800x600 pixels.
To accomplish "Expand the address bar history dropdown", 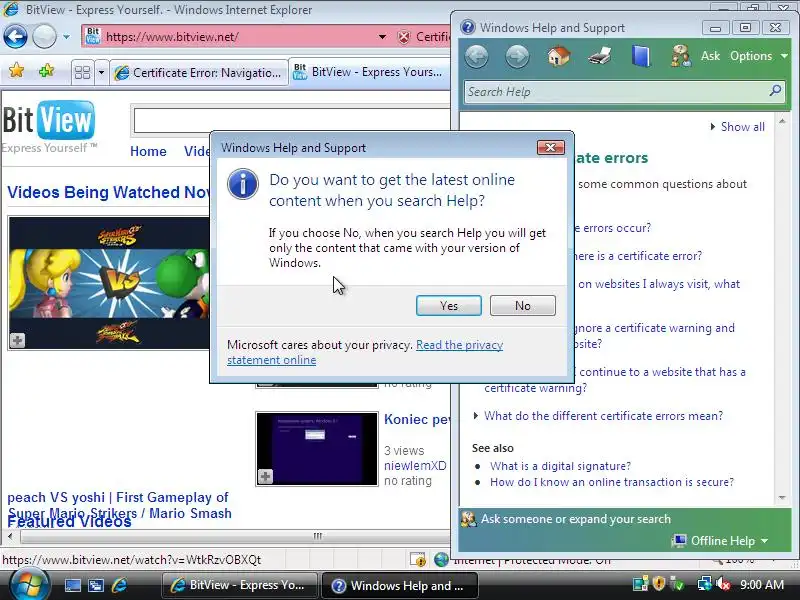I will 382,37.
